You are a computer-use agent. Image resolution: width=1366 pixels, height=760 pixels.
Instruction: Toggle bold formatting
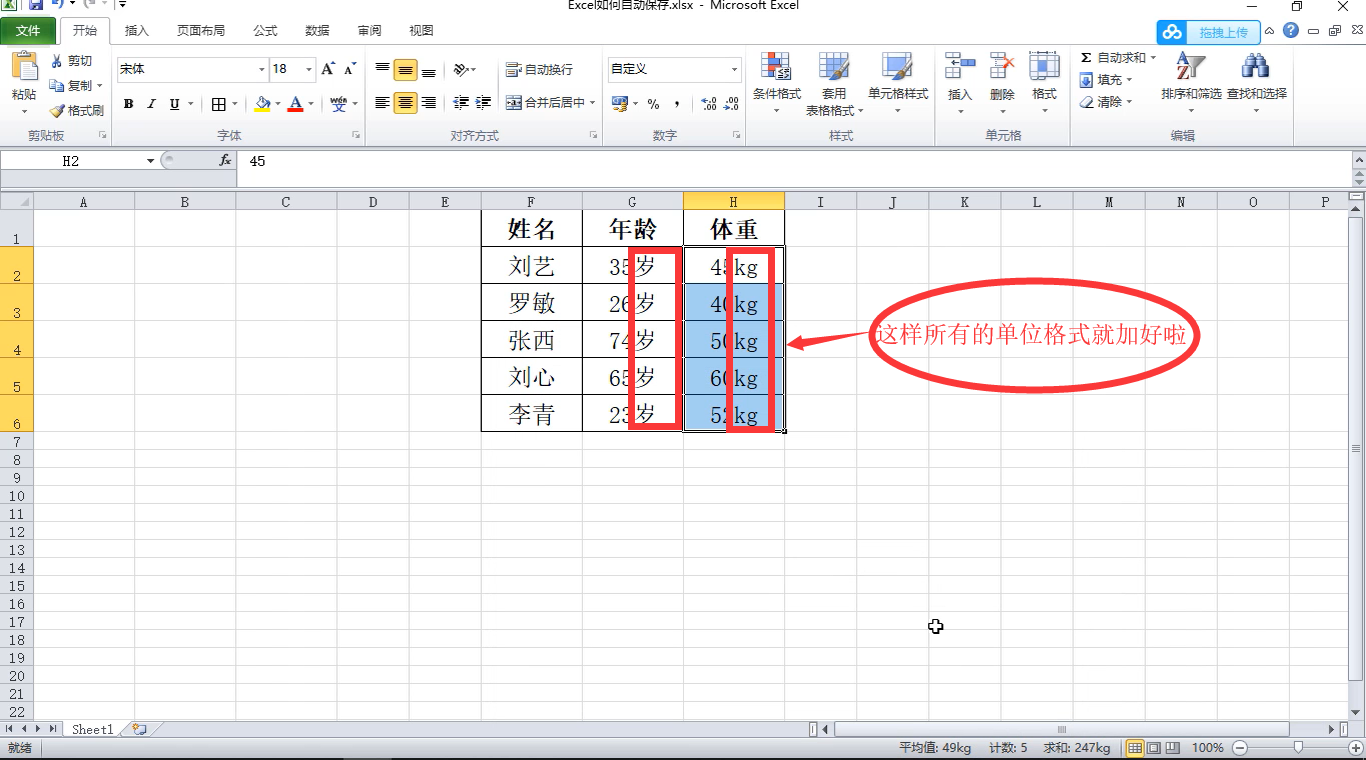128,103
